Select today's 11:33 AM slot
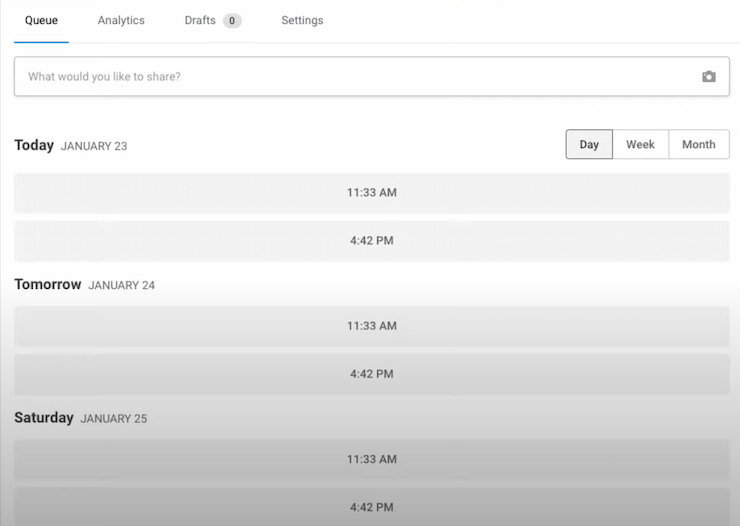Image resolution: width=740 pixels, height=526 pixels. [371, 193]
